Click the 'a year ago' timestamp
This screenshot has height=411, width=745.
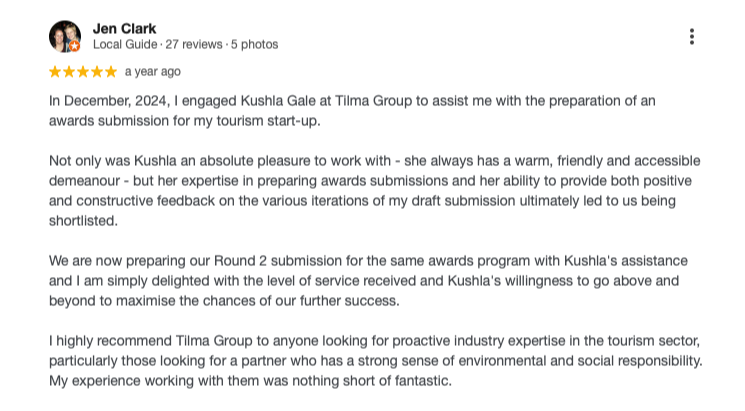153,72
